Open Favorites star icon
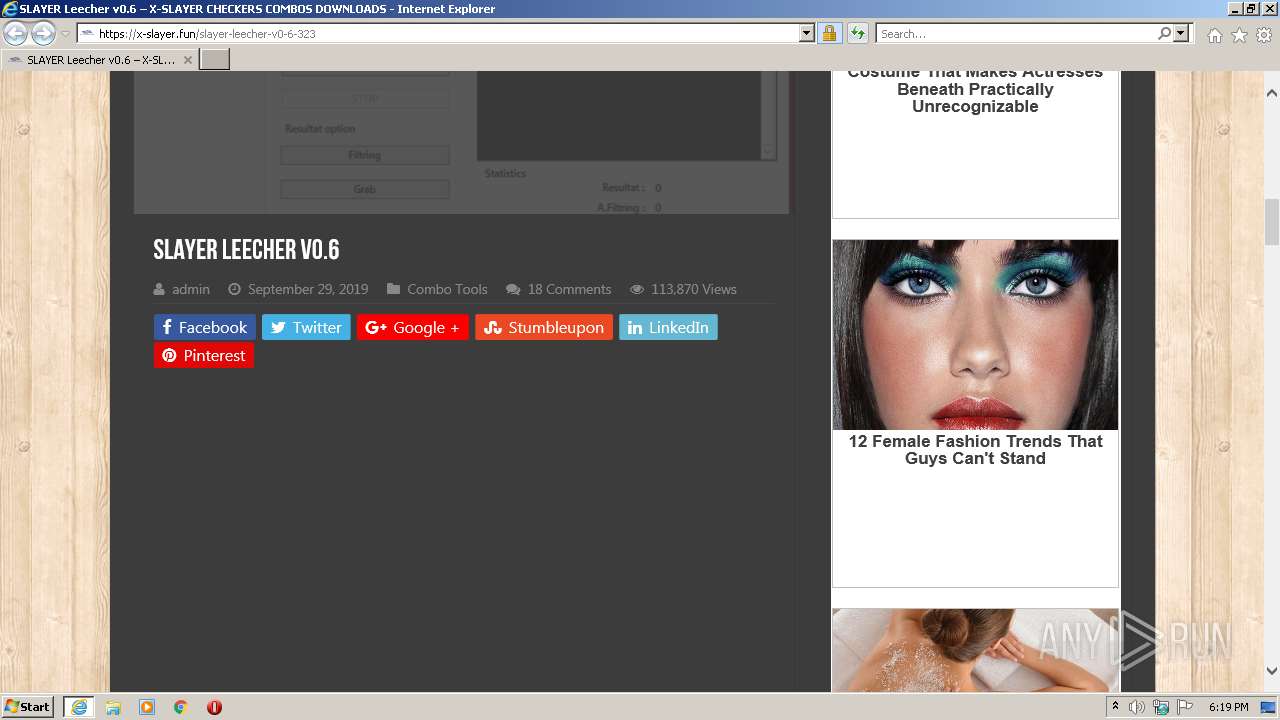The width and height of the screenshot is (1280, 720). click(1239, 35)
